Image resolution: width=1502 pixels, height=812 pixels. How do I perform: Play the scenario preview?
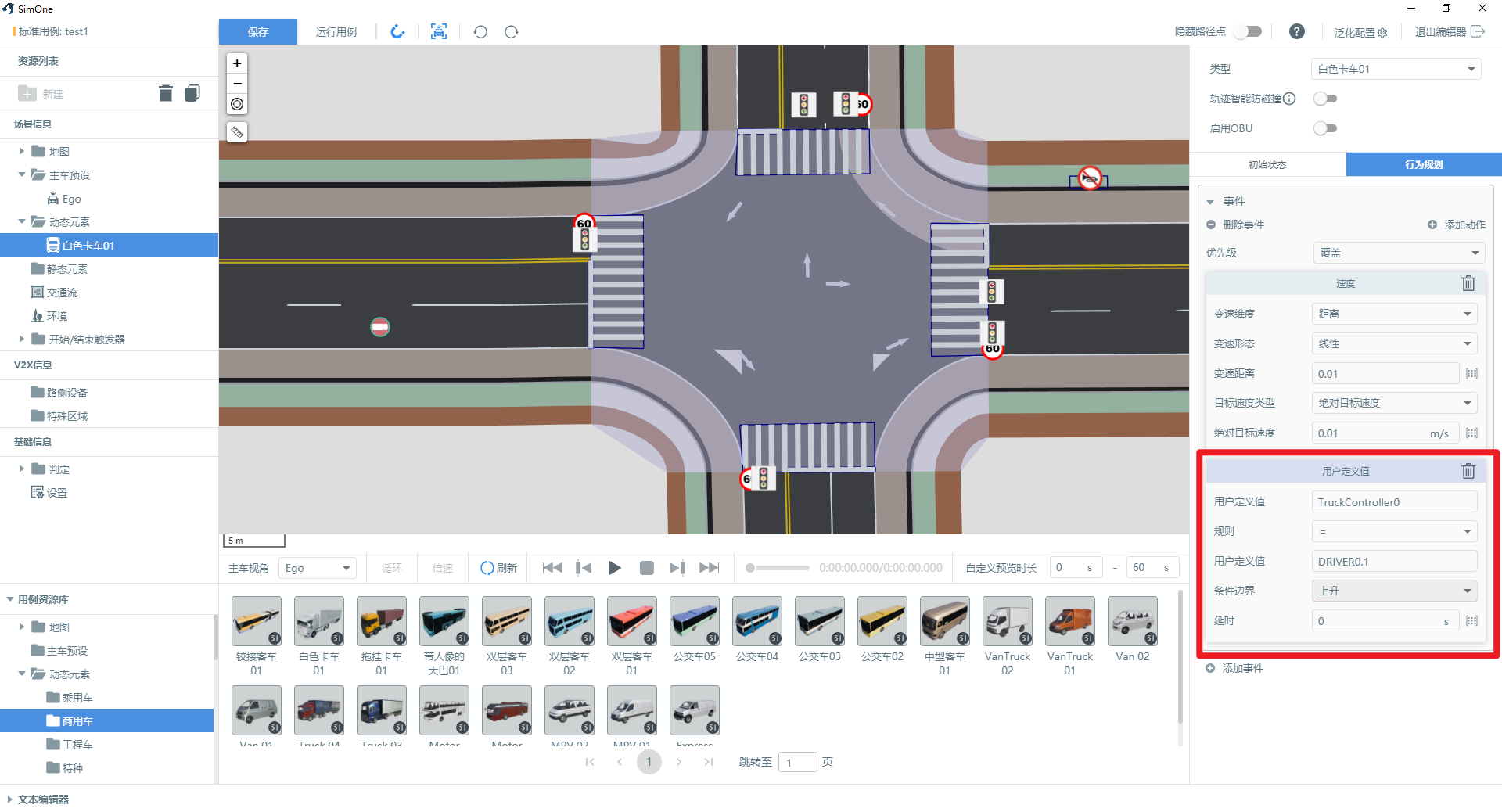click(x=615, y=568)
